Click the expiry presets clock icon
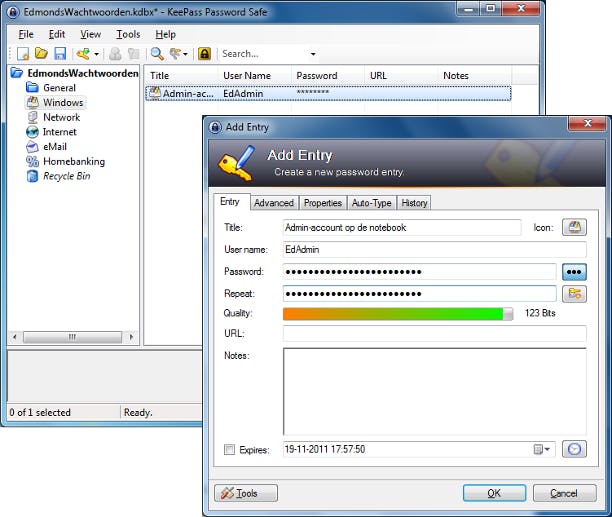 tap(574, 449)
